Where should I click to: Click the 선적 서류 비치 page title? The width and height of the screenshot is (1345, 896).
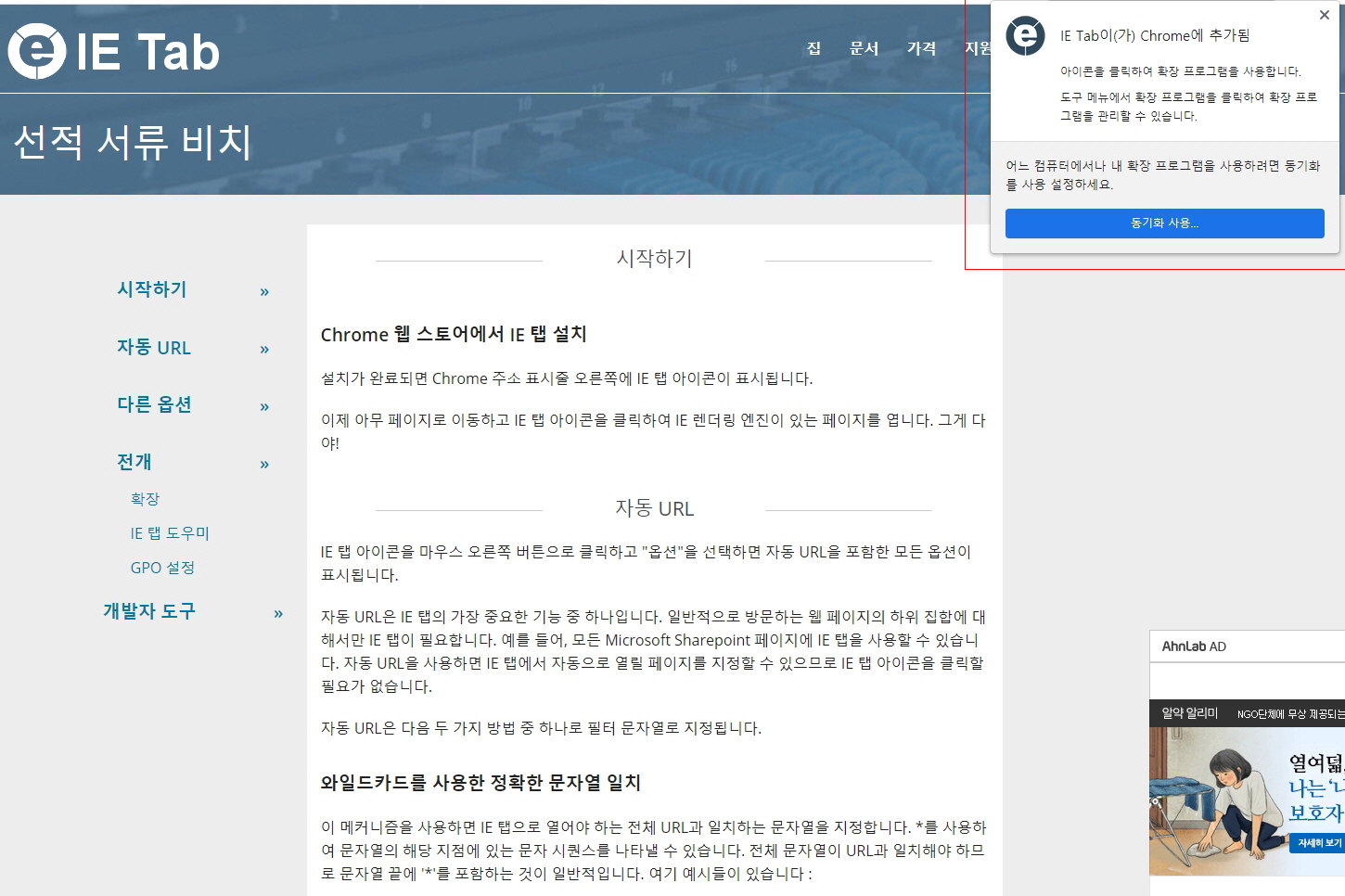132,142
